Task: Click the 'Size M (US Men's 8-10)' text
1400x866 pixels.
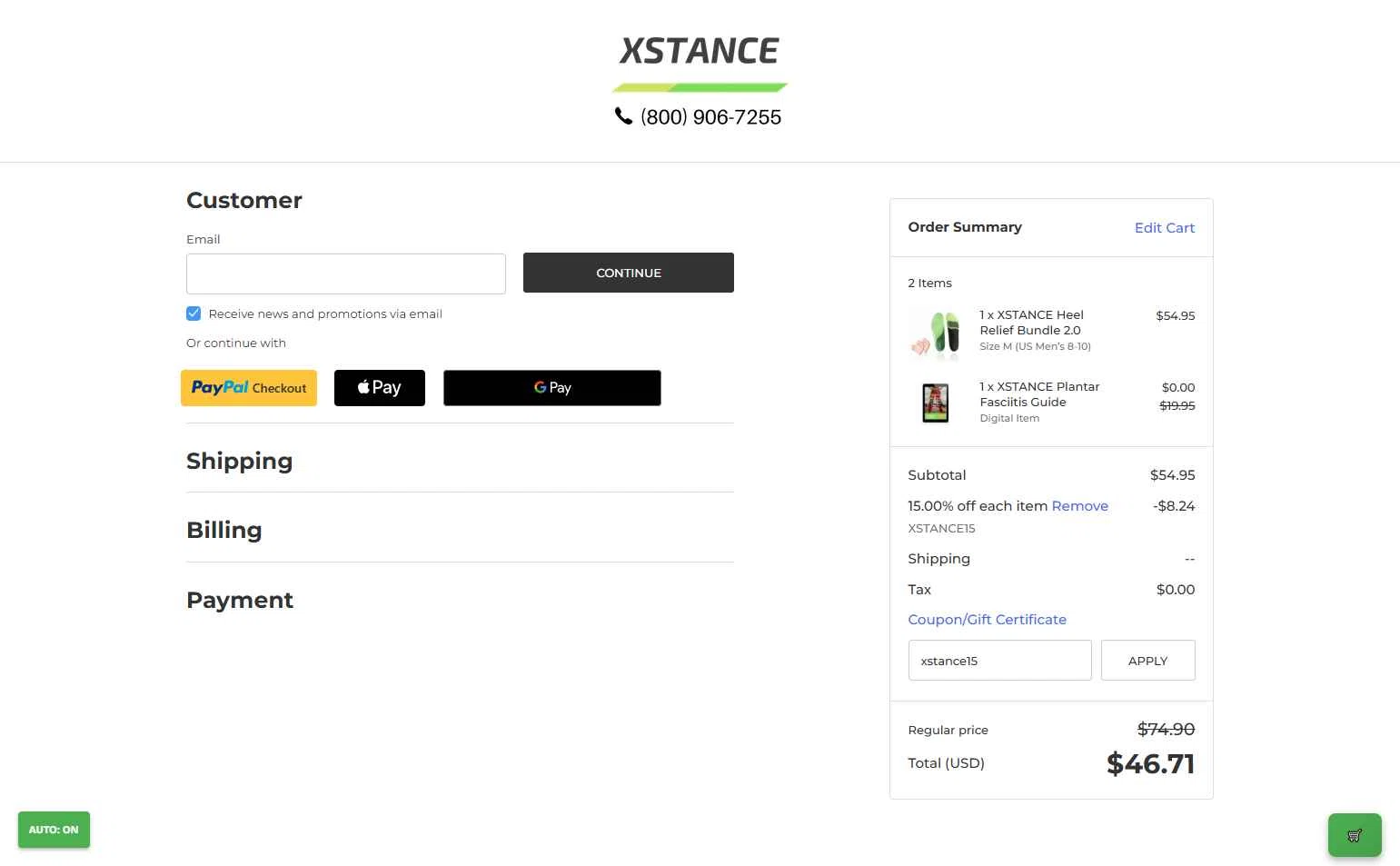Action: pos(1036,346)
